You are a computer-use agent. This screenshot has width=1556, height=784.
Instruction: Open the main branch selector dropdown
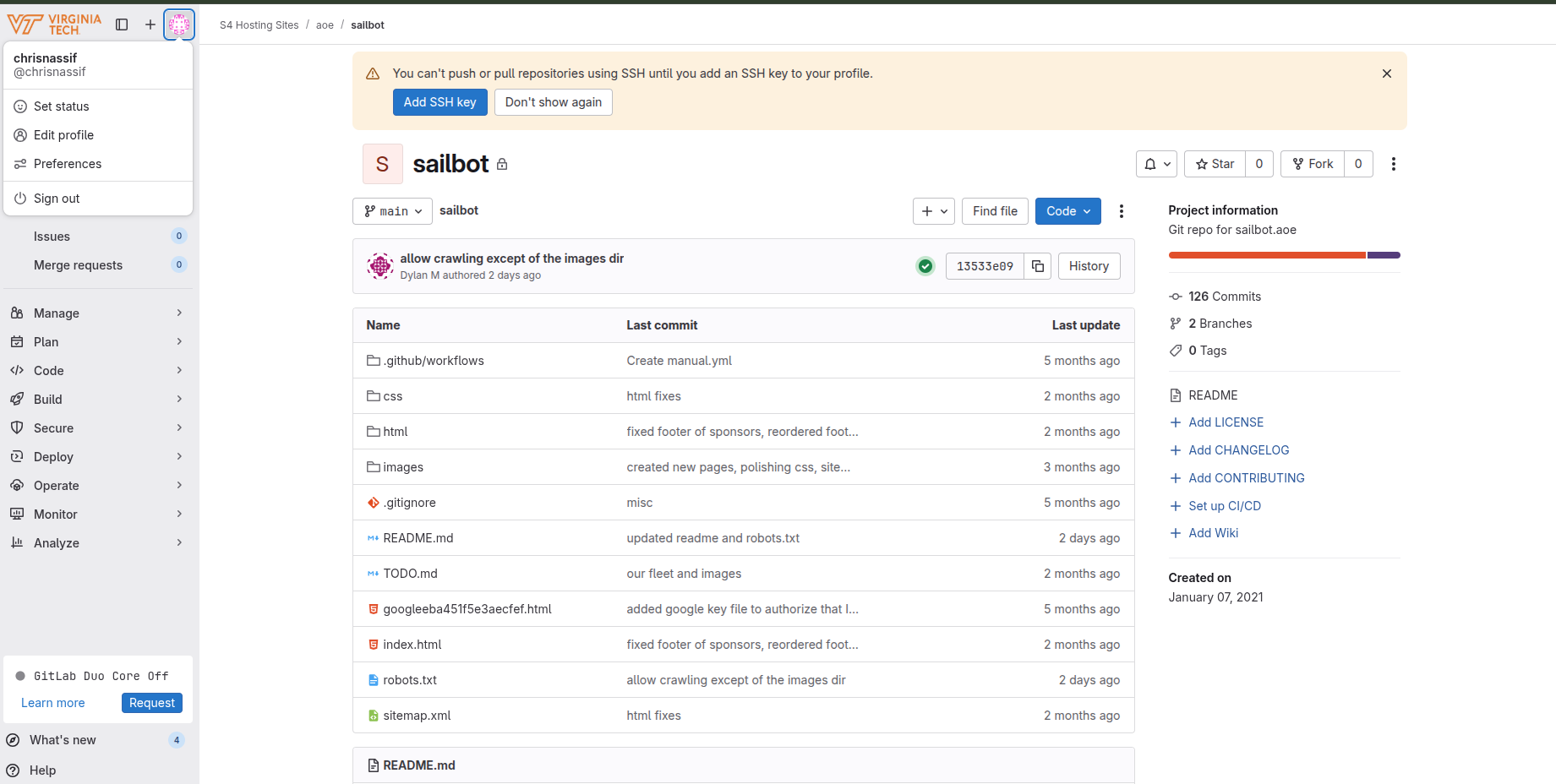click(x=392, y=211)
